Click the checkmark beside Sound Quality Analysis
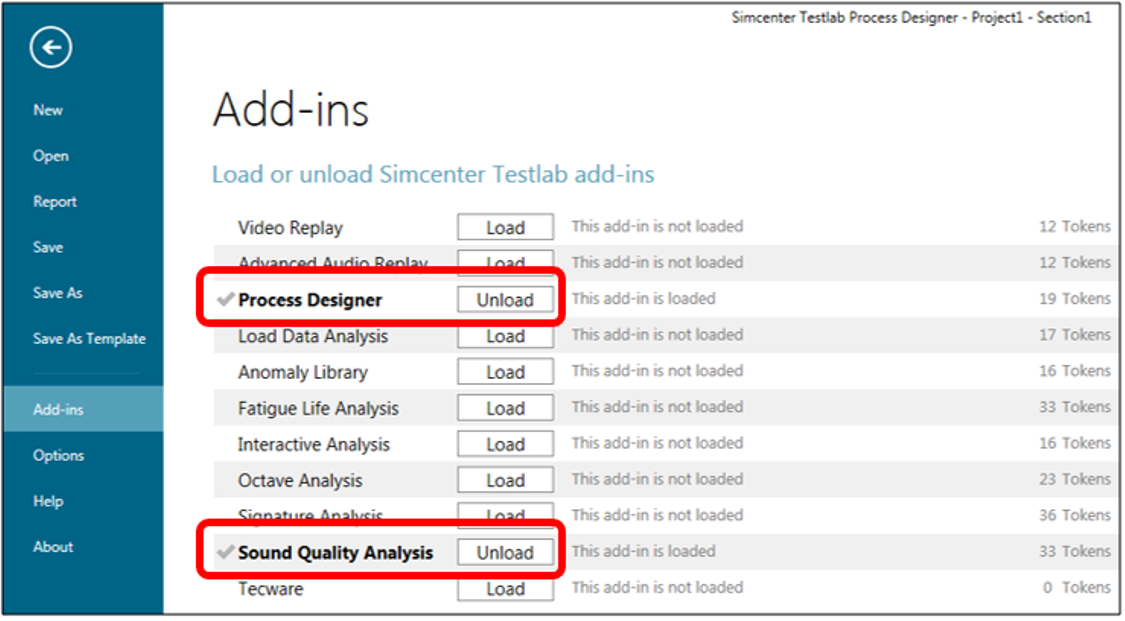 click(x=226, y=552)
